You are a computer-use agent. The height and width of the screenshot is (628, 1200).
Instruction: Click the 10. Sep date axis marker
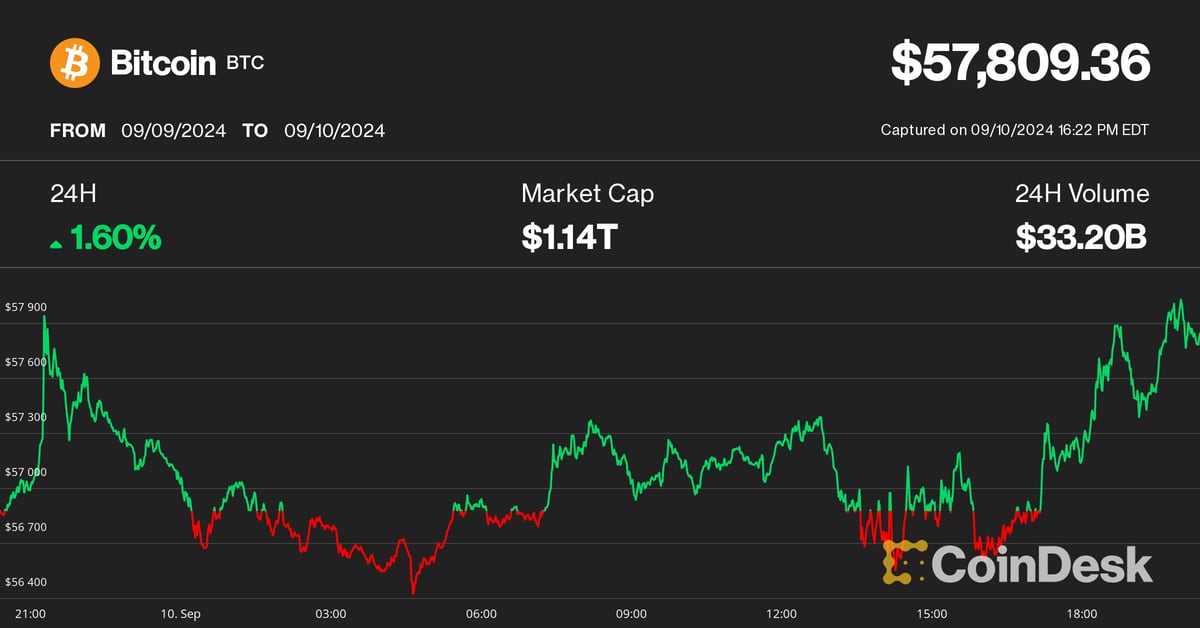pyautogui.click(x=181, y=613)
